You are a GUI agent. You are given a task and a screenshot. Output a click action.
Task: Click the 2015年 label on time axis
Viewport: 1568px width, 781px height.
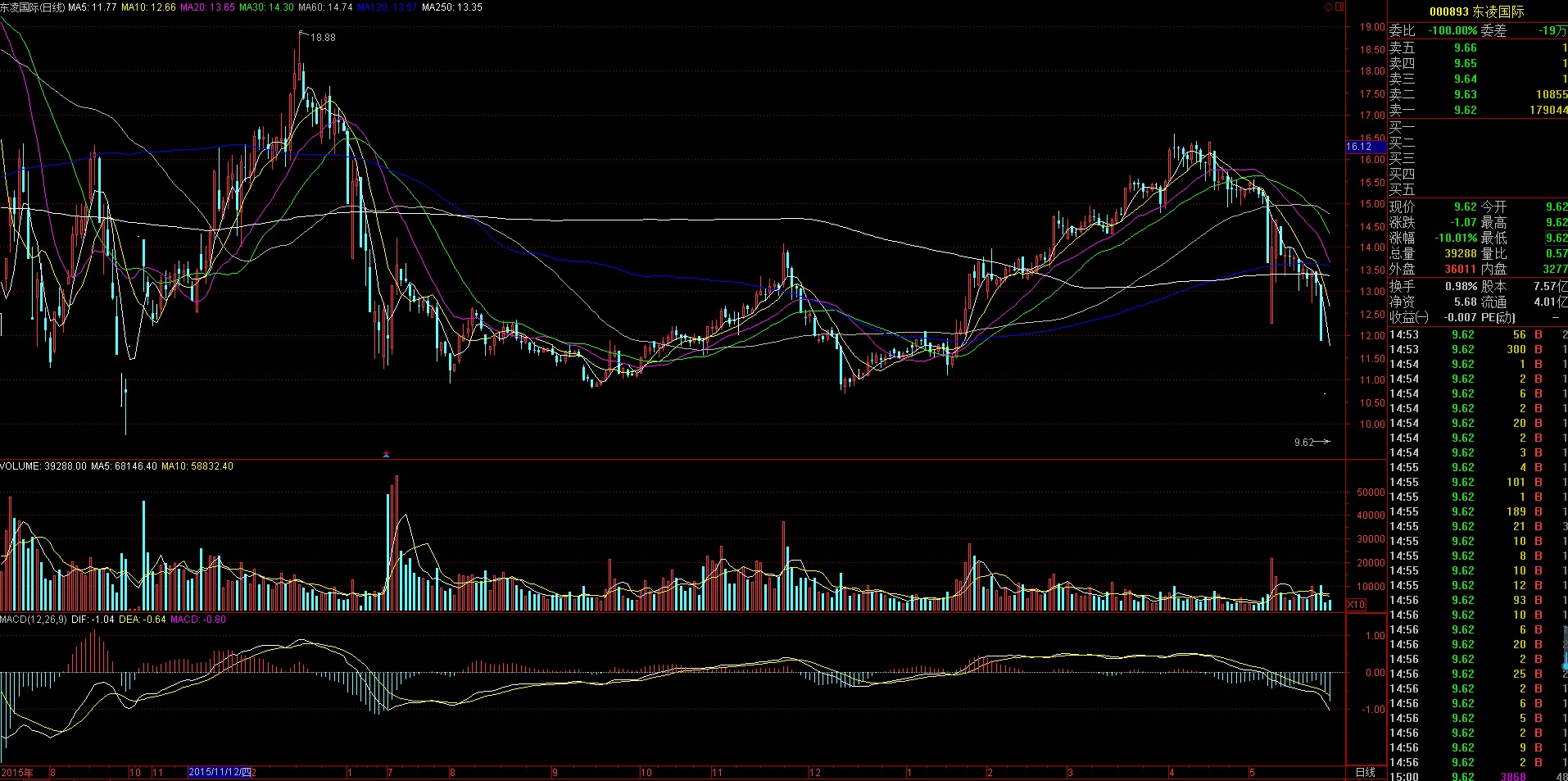pos(18,772)
